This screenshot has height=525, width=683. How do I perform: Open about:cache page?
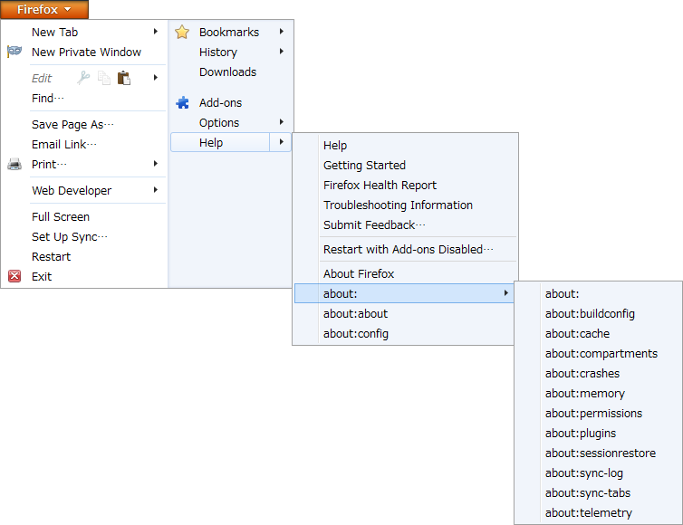pyautogui.click(x=577, y=334)
